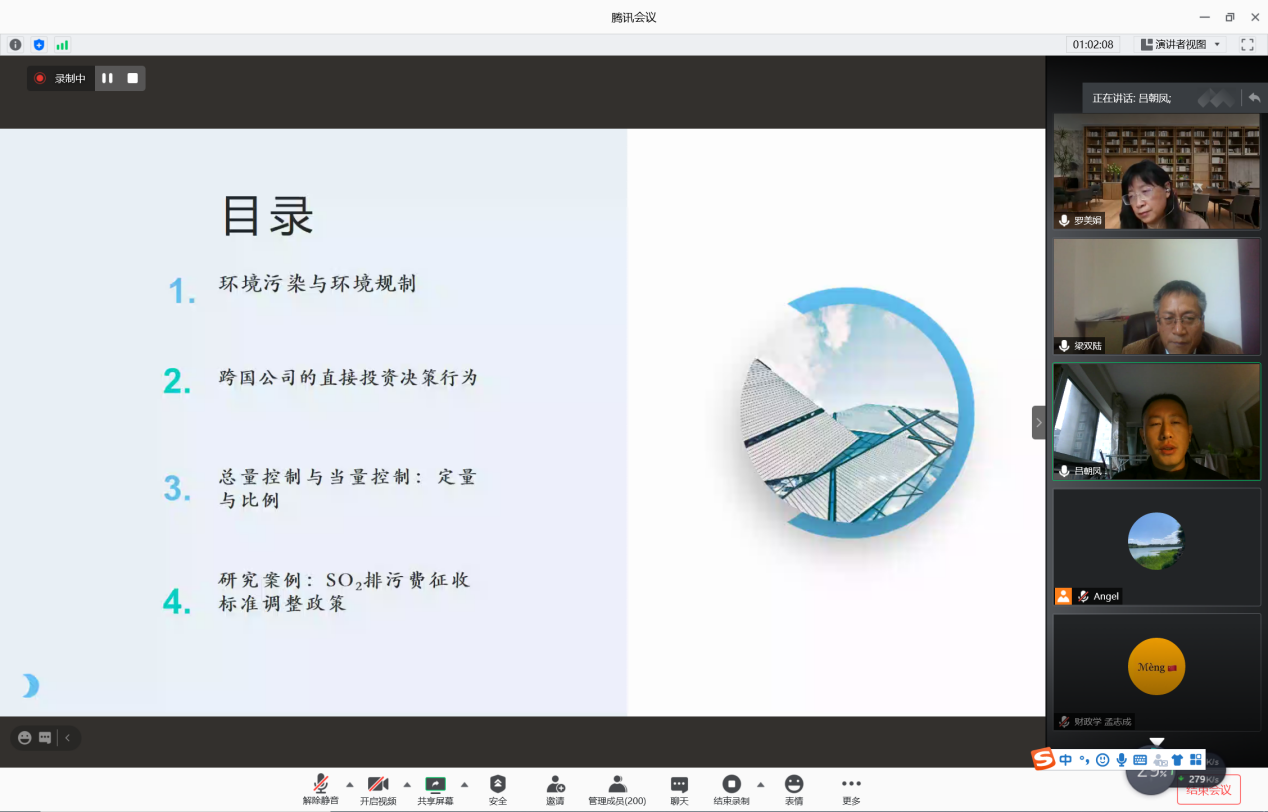The image size is (1268, 812).
Task: Select 梁双陆 participant video thumbnail
Action: coord(1156,296)
